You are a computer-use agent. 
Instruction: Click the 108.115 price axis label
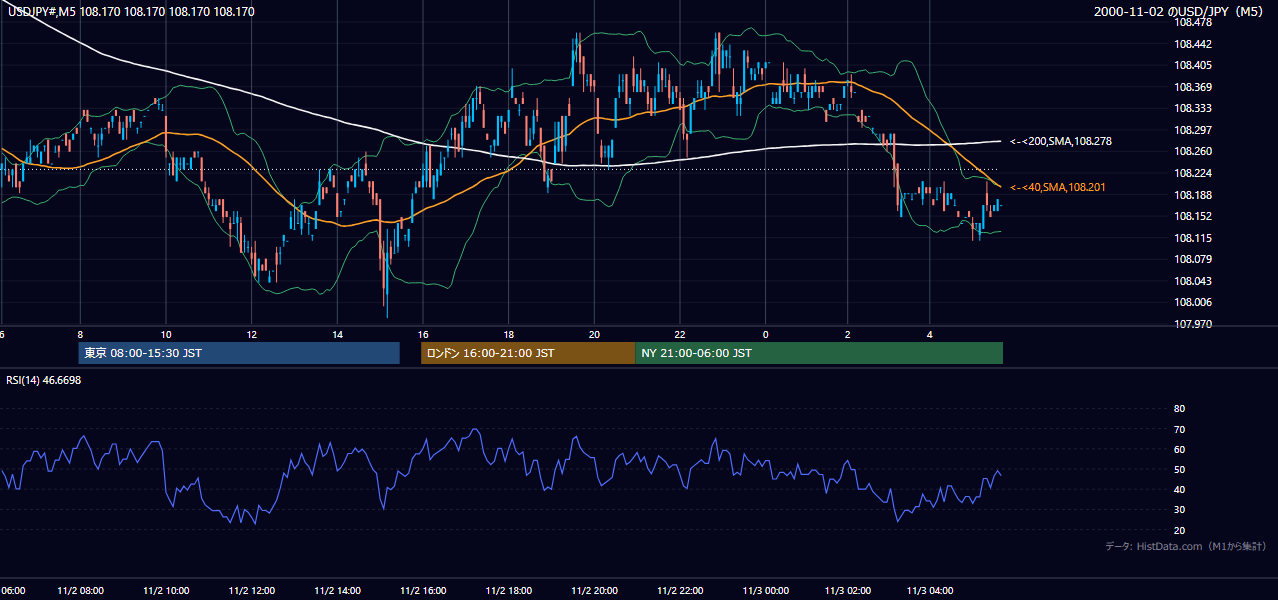tap(1194, 238)
